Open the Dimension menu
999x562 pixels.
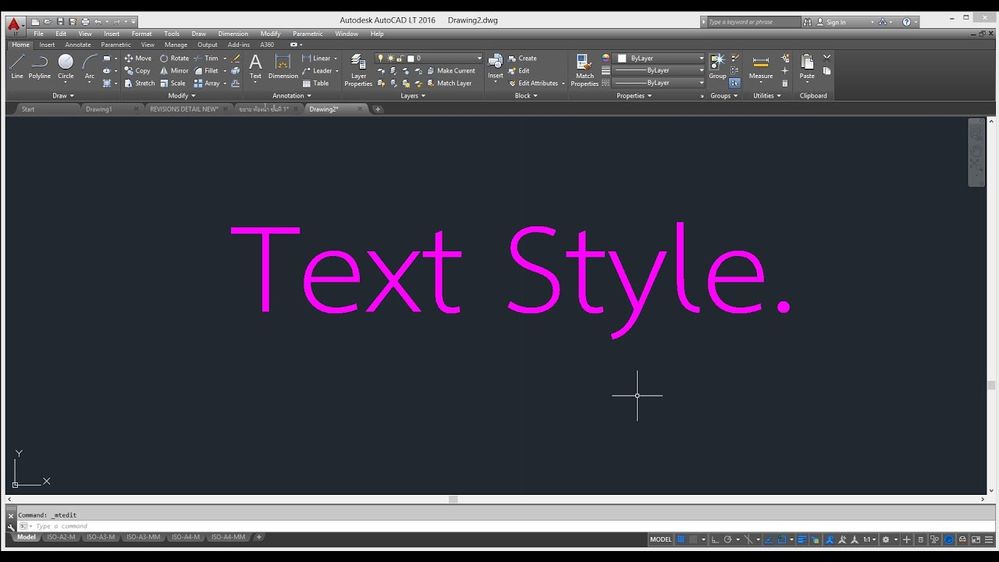pyautogui.click(x=233, y=34)
